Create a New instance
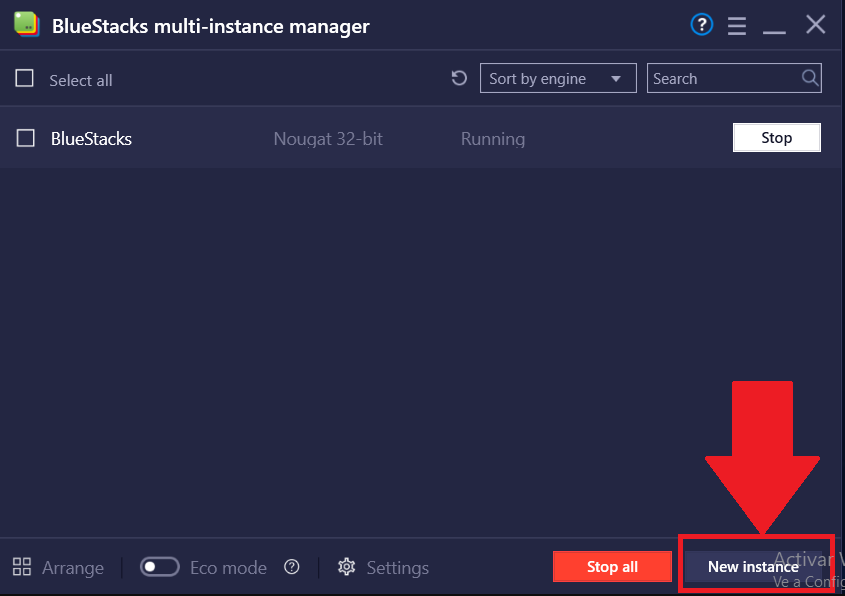 click(x=753, y=566)
